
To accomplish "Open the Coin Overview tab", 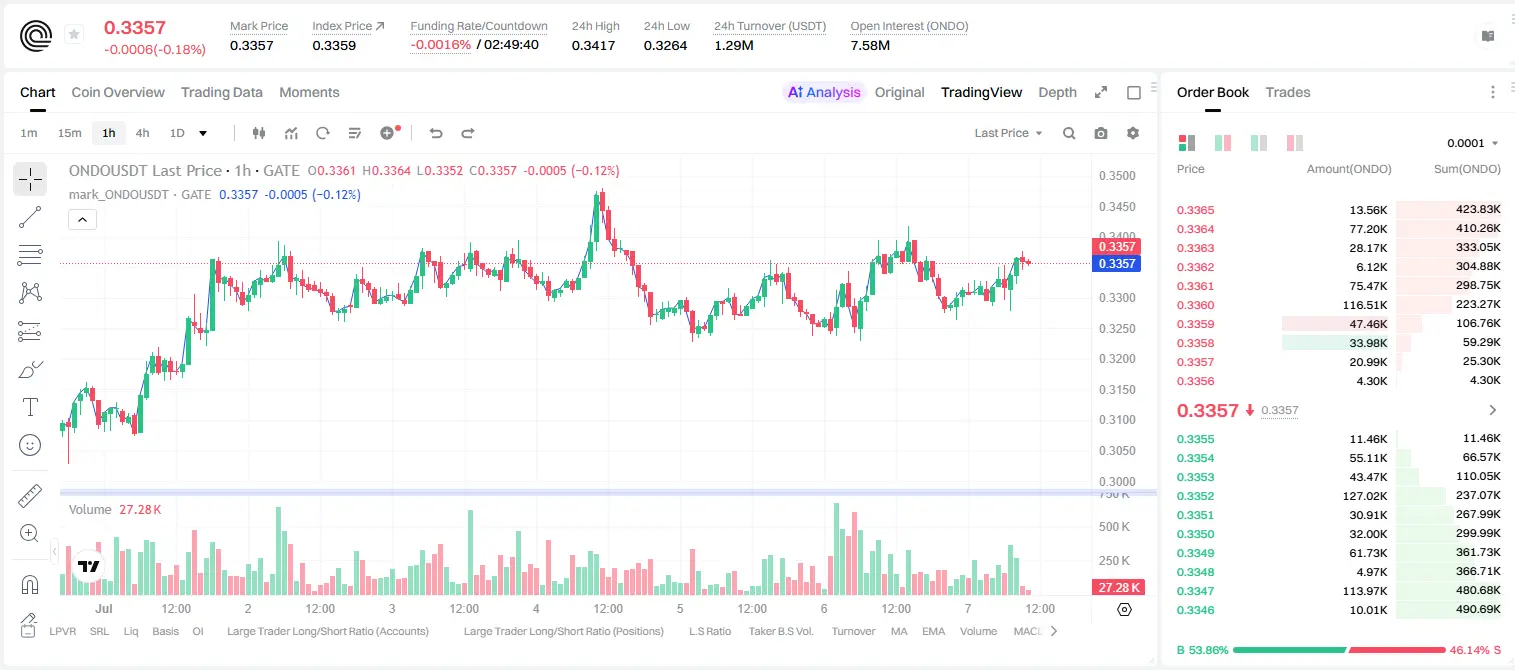I will pyautogui.click(x=118, y=92).
